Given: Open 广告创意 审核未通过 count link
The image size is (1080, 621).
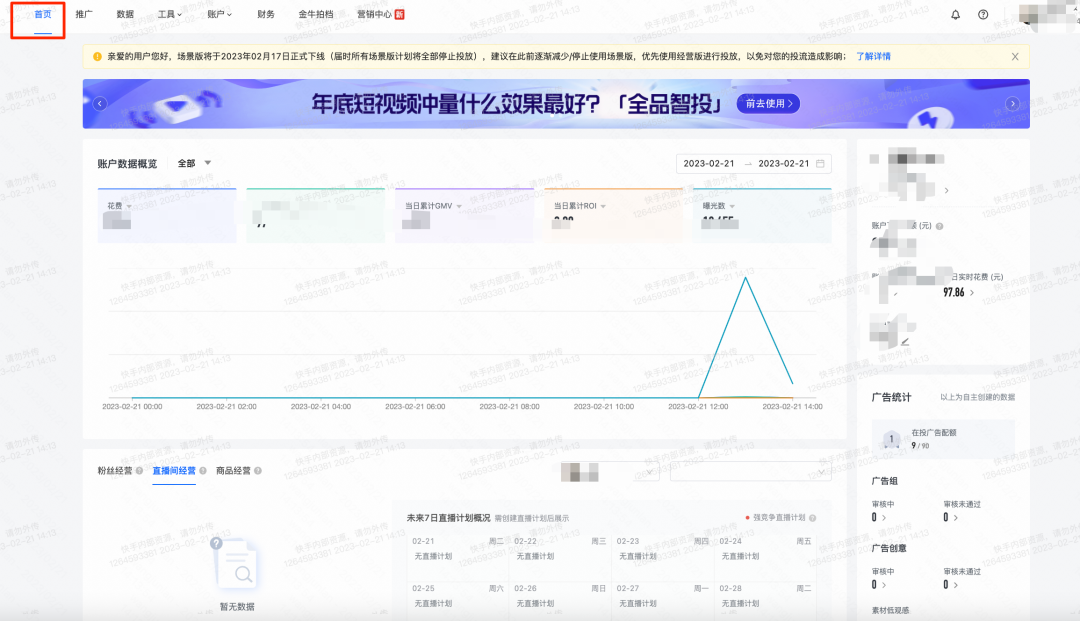Looking at the screenshot, I should pos(951,585).
